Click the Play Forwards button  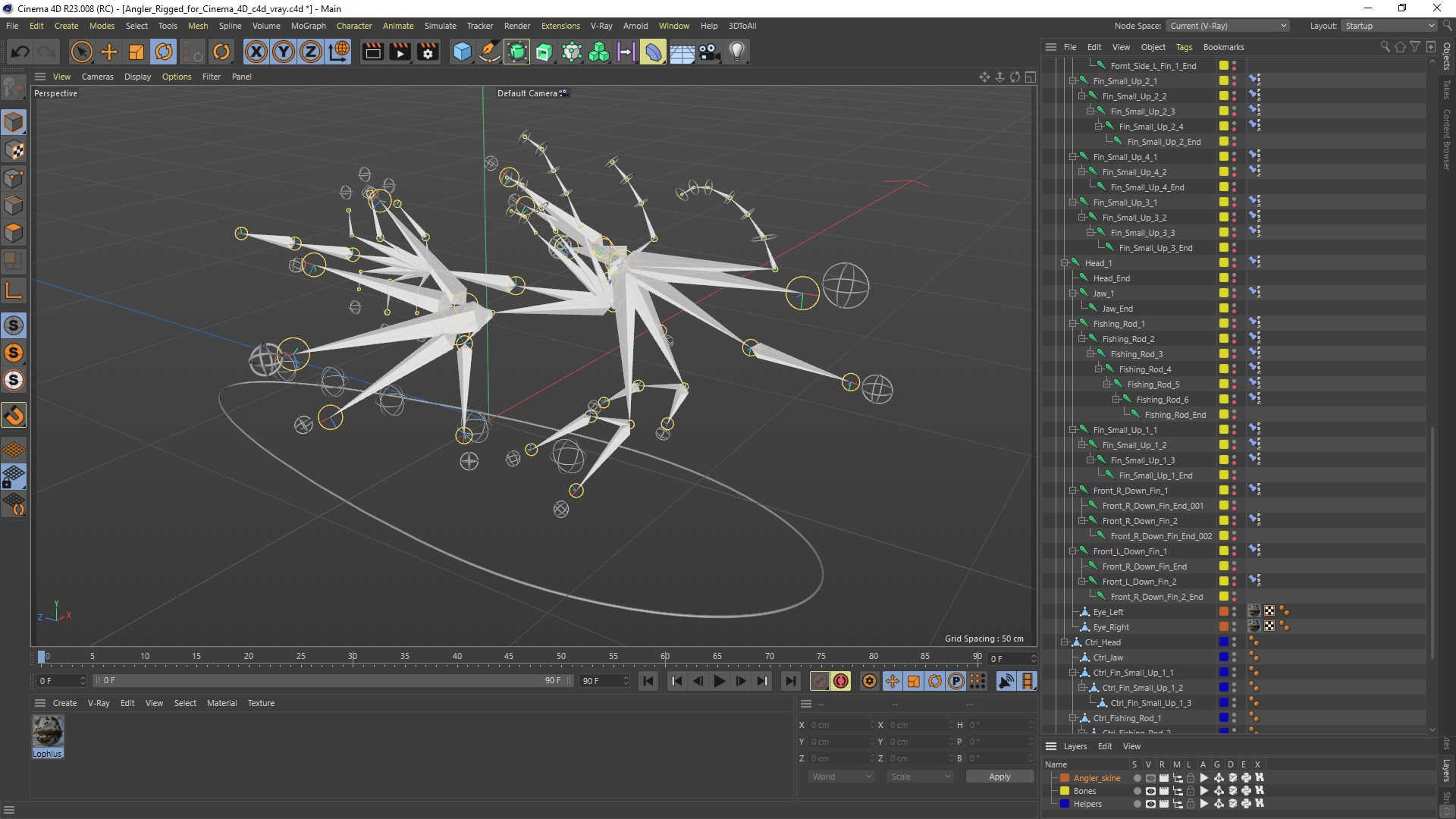point(719,681)
